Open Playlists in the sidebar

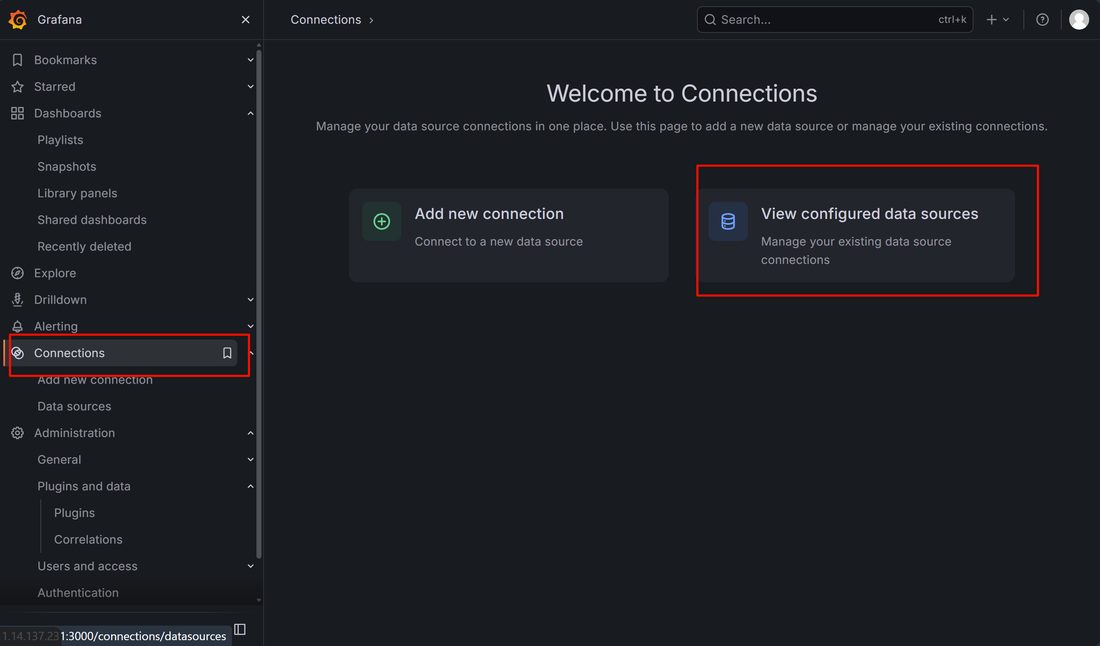(60, 140)
